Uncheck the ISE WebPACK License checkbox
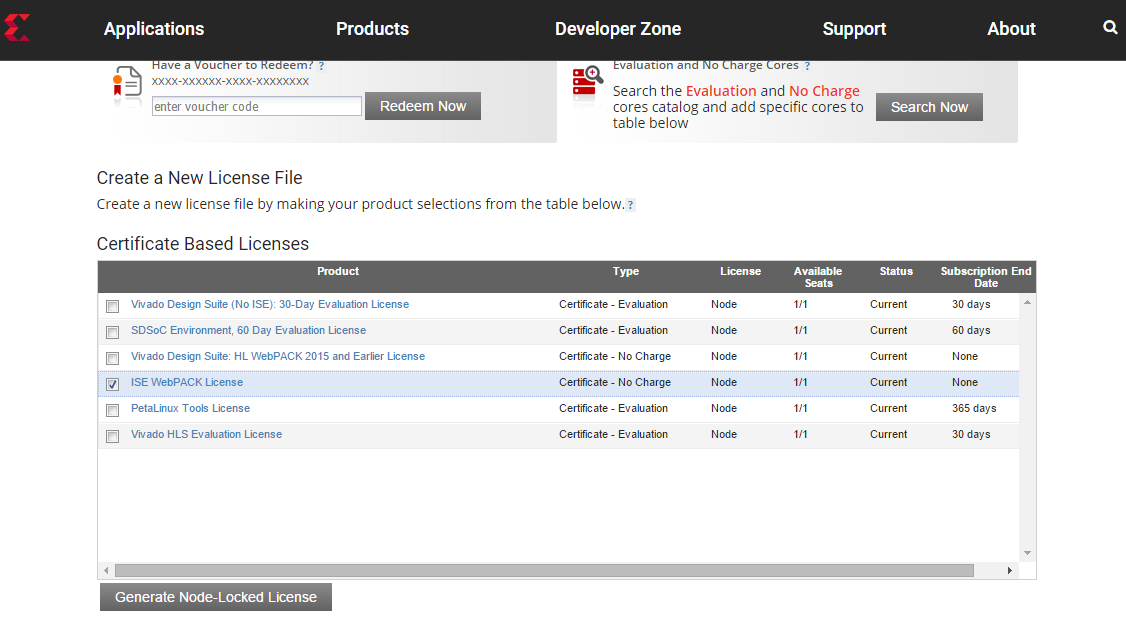Screen dimensions: 1126x619 (x=113, y=384)
